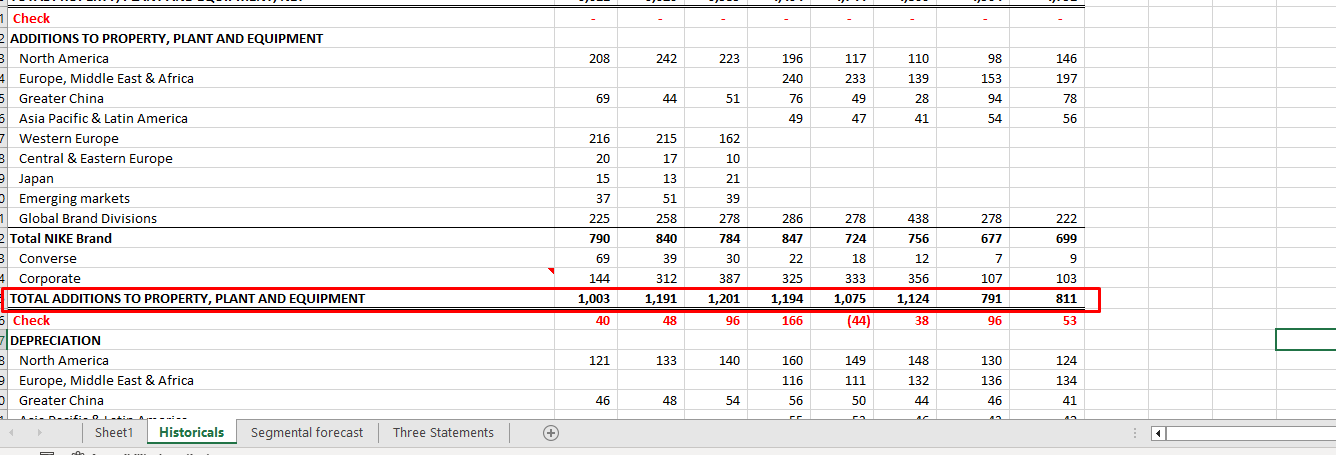The image size is (1336, 455).
Task: Select total additions value 1,003
Action: [594, 298]
